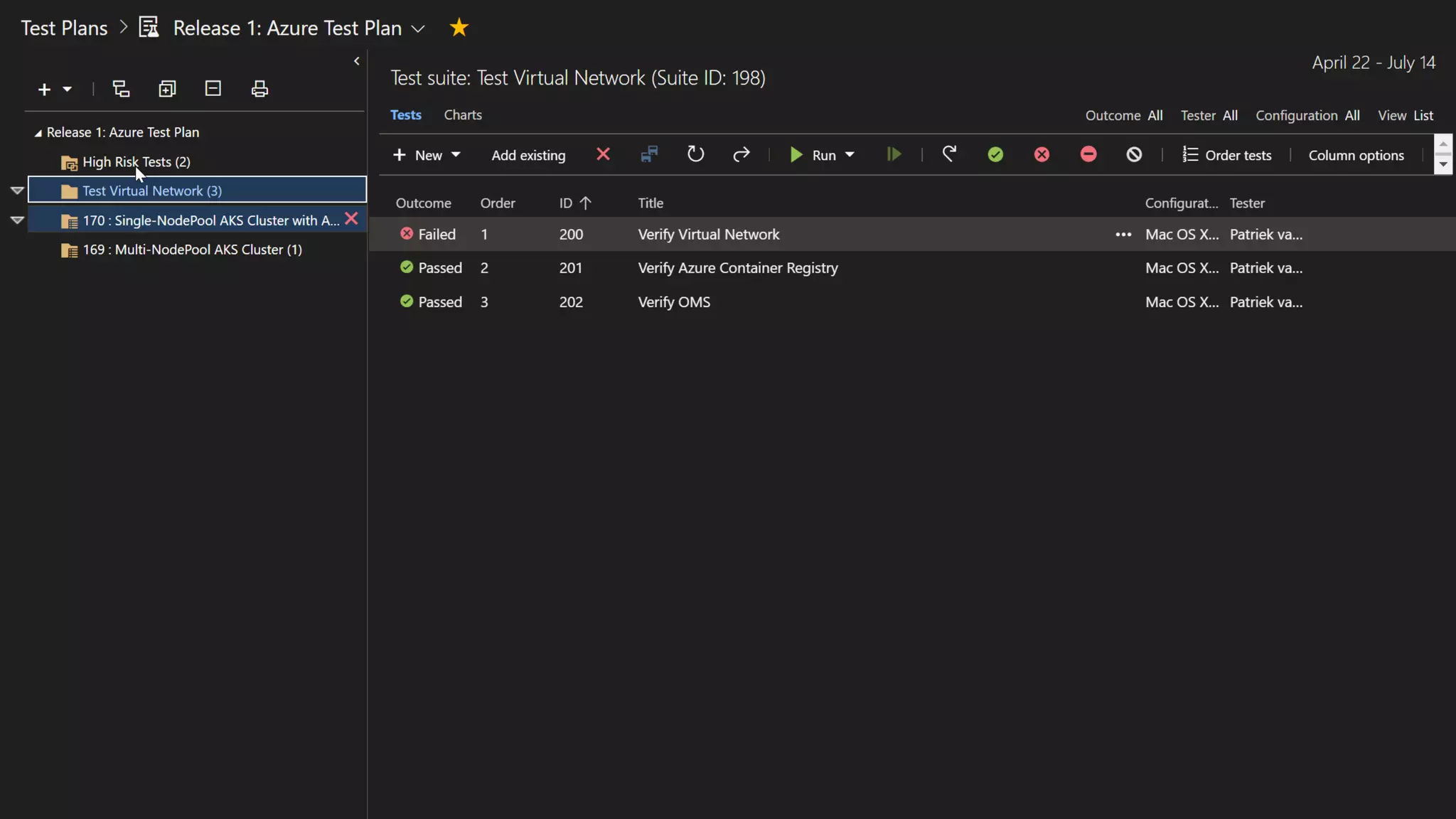Open Column options
Viewport: 1456px width, 819px height.
click(1356, 155)
